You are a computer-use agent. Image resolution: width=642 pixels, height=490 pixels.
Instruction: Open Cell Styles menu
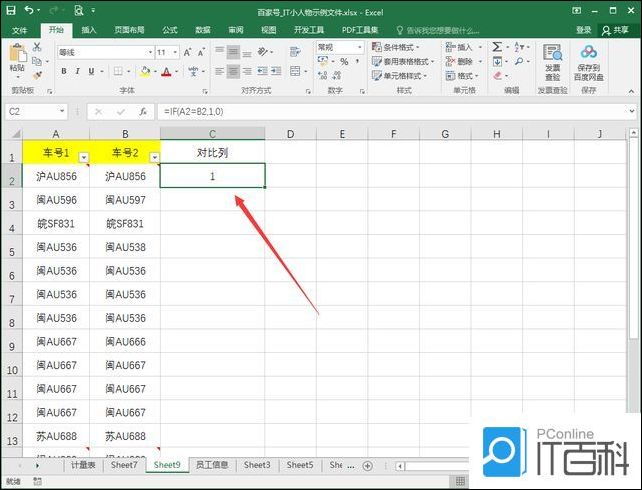coord(400,76)
